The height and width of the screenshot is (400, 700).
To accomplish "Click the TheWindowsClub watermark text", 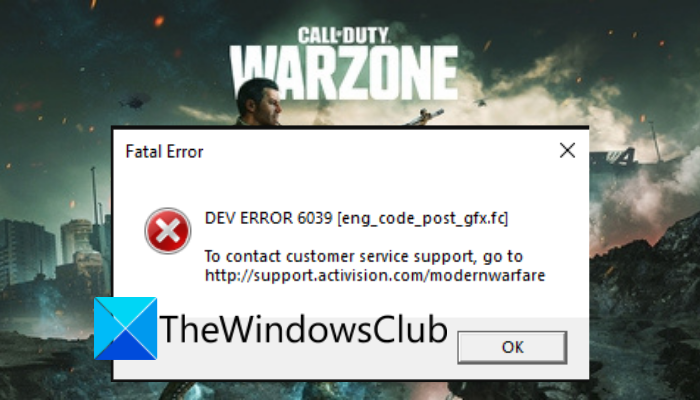I will tap(304, 329).
